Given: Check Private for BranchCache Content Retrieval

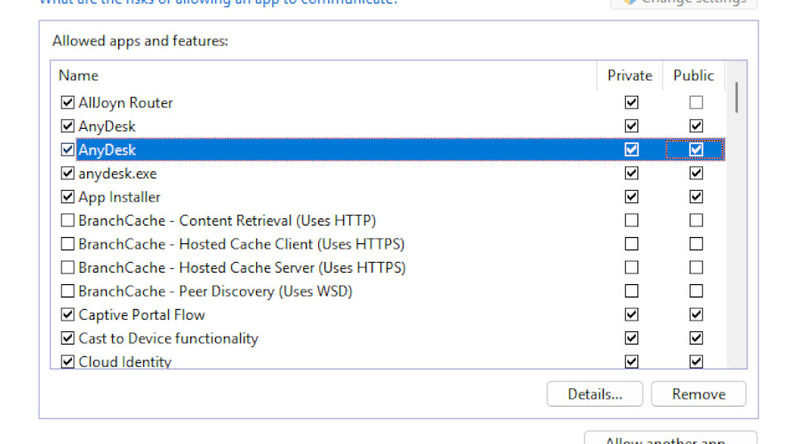Looking at the screenshot, I should pos(631,220).
